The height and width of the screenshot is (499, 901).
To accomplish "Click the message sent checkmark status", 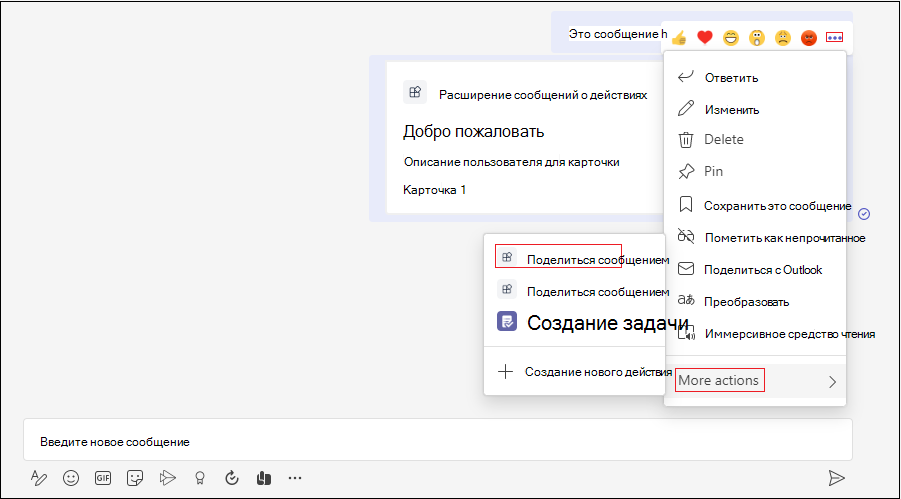I will pyautogui.click(x=864, y=214).
